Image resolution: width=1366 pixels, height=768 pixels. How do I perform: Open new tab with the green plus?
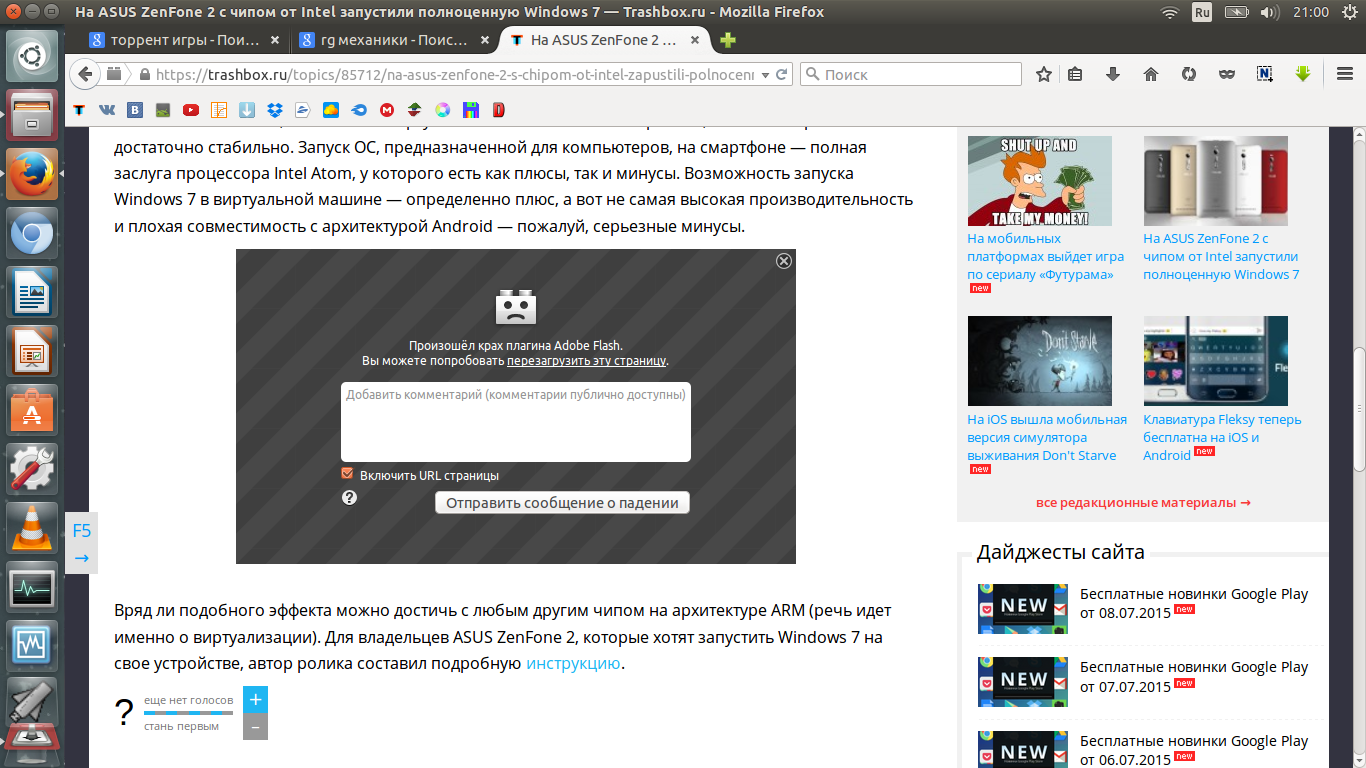[728, 40]
